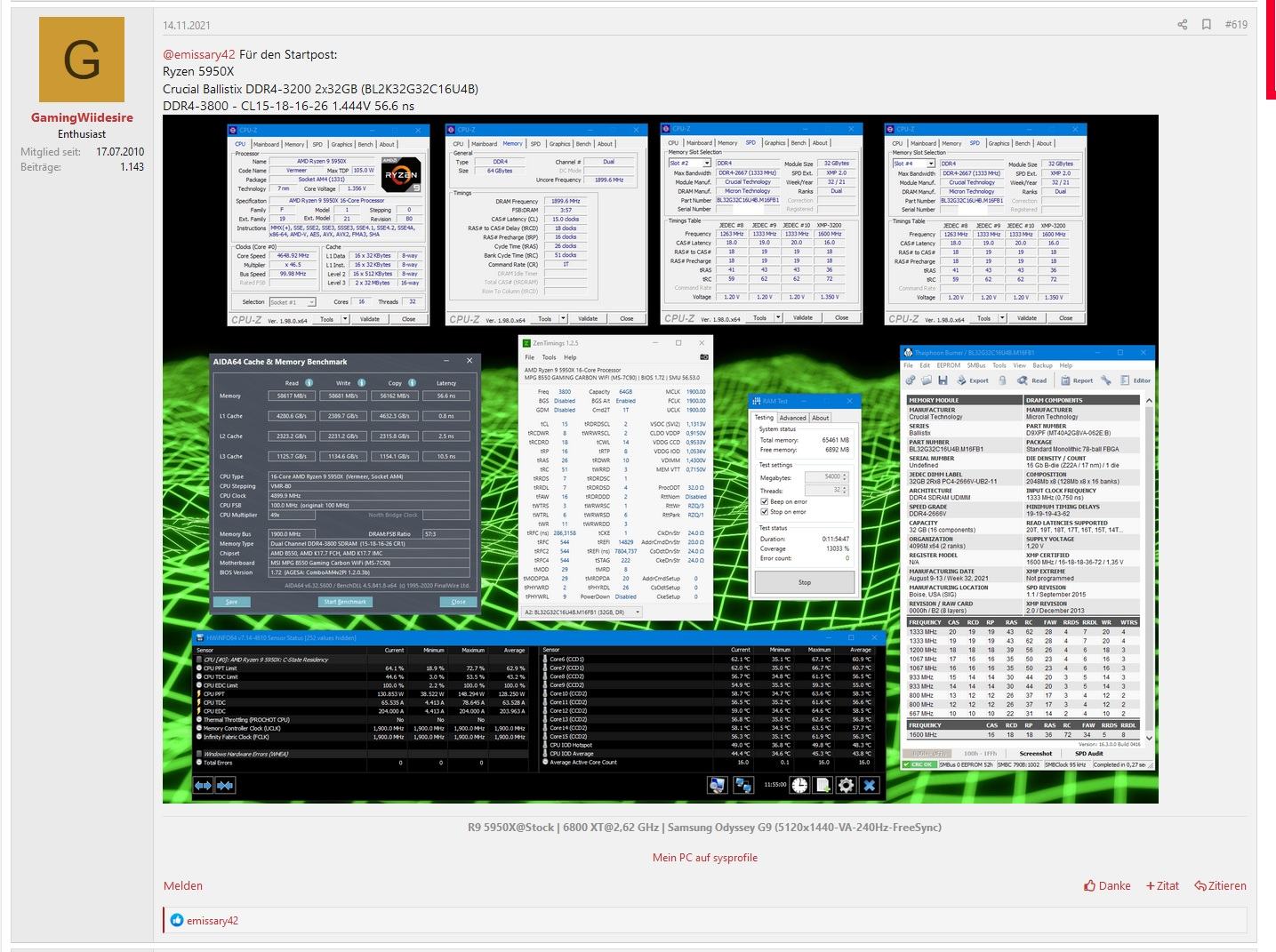The width and height of the screenshot is (1276, 952).
Task: Open the Mein PC auf sysprofile link
Action: pyautogui.click(x=705, y=858)
